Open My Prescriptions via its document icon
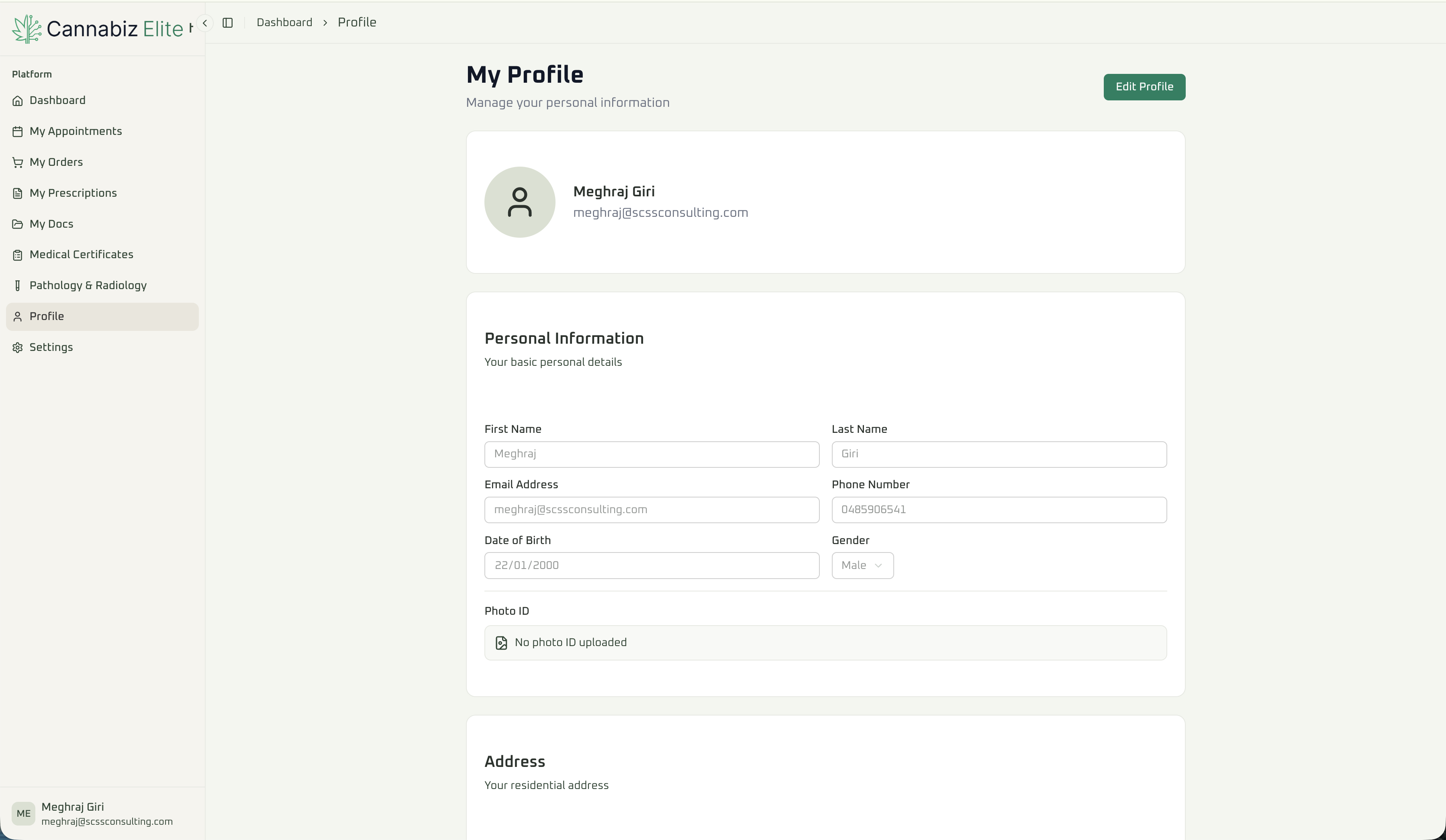 18,194
